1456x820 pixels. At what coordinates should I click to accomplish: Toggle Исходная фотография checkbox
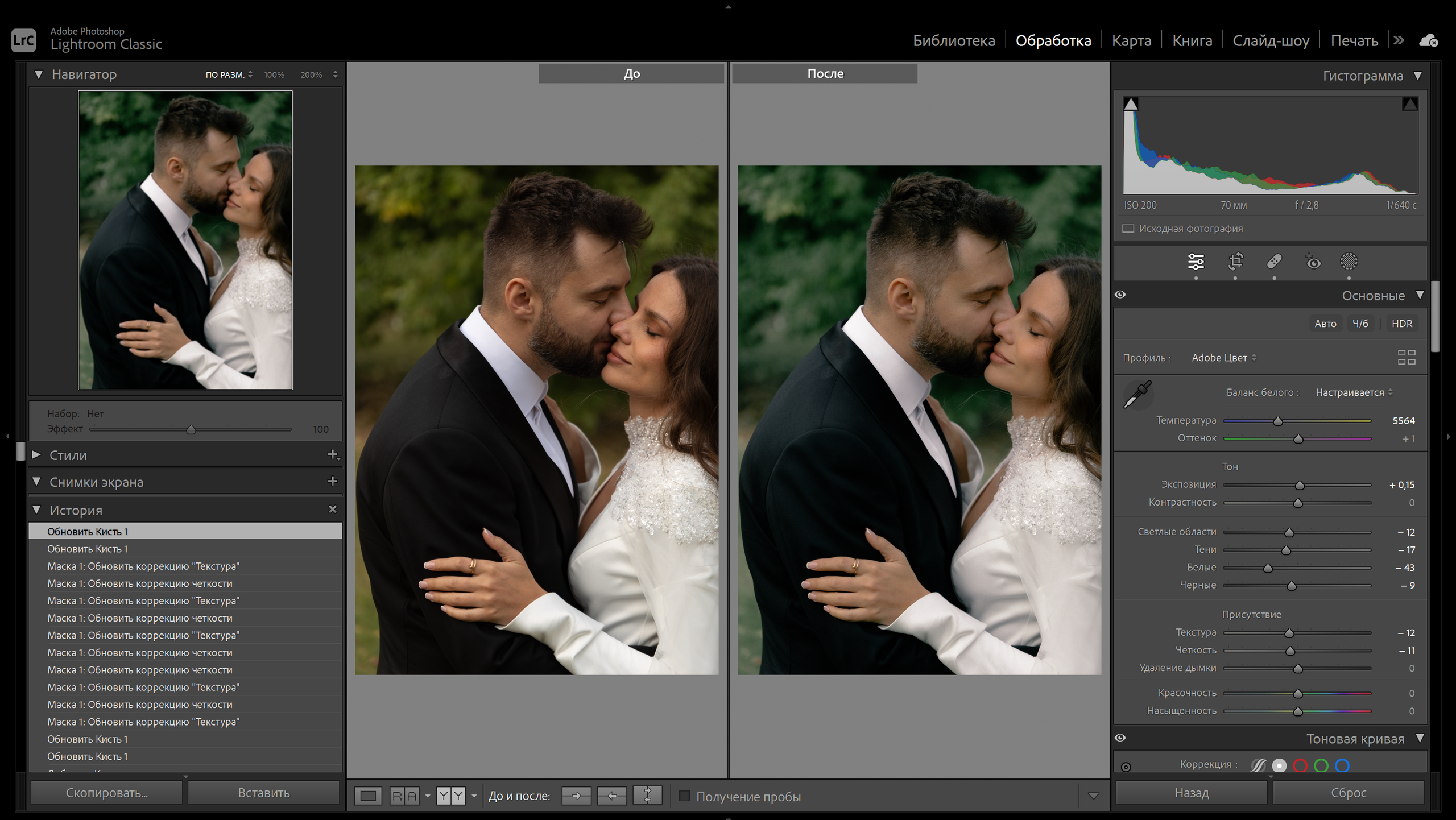pos(1128,229)
